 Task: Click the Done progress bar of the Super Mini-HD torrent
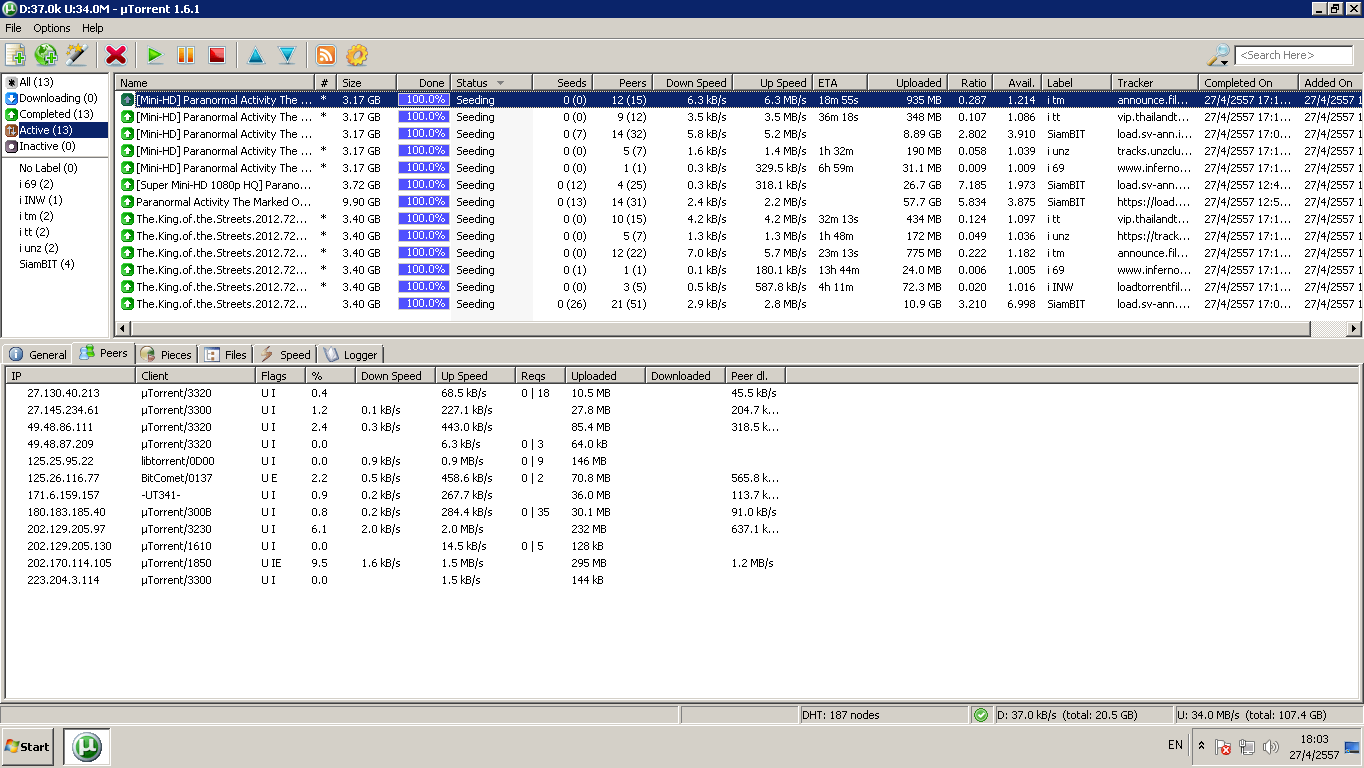point(423,185)
